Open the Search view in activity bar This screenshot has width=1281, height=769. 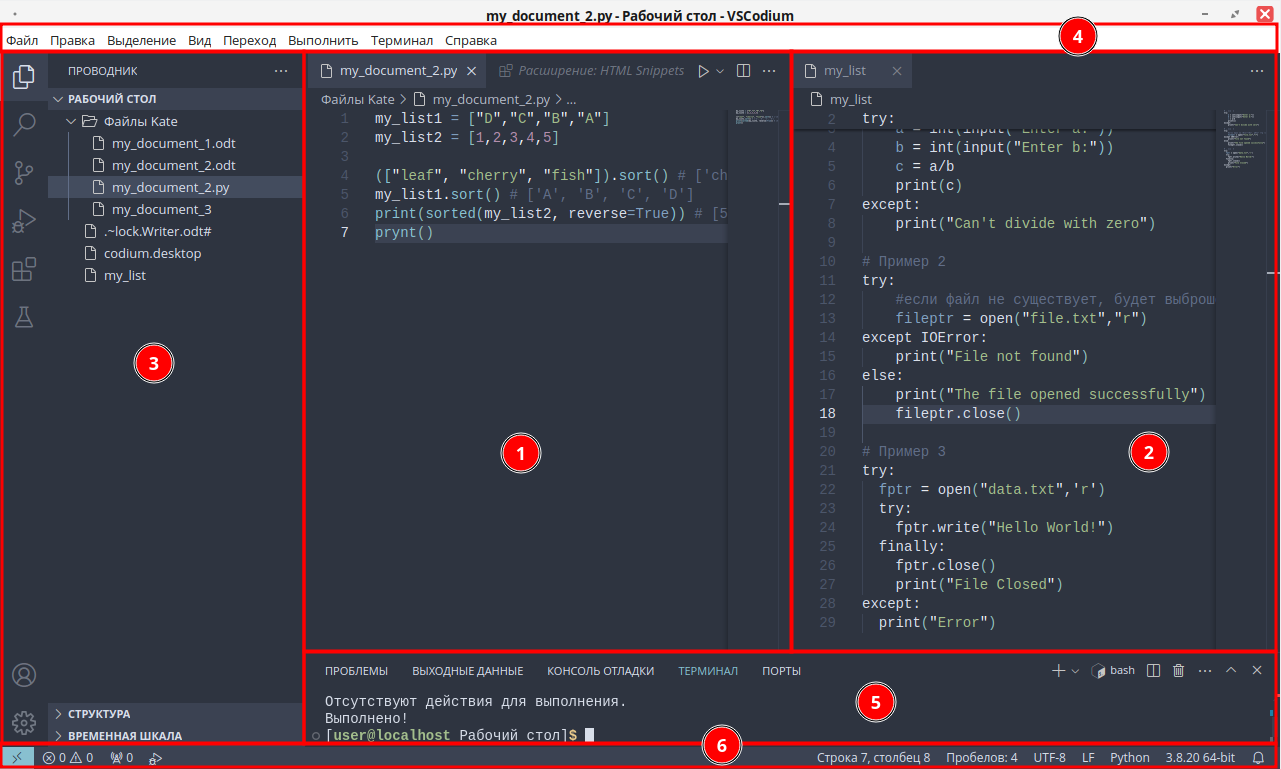click(x=24, y=125)
